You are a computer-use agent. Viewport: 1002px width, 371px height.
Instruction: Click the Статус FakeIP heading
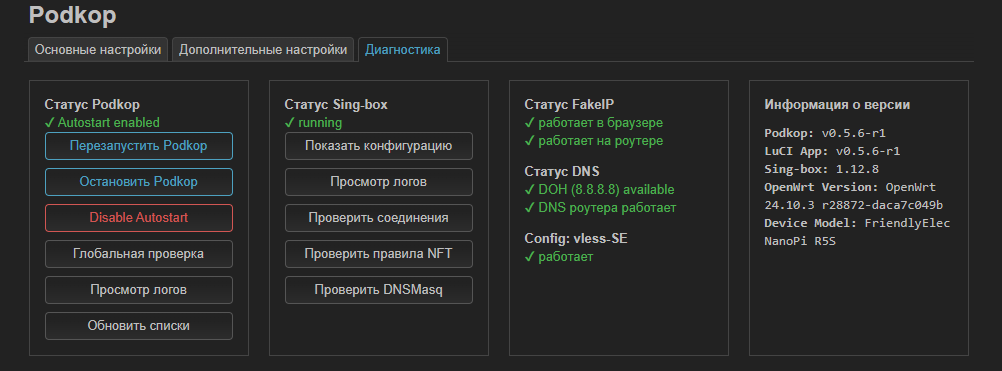pos(569,104)
